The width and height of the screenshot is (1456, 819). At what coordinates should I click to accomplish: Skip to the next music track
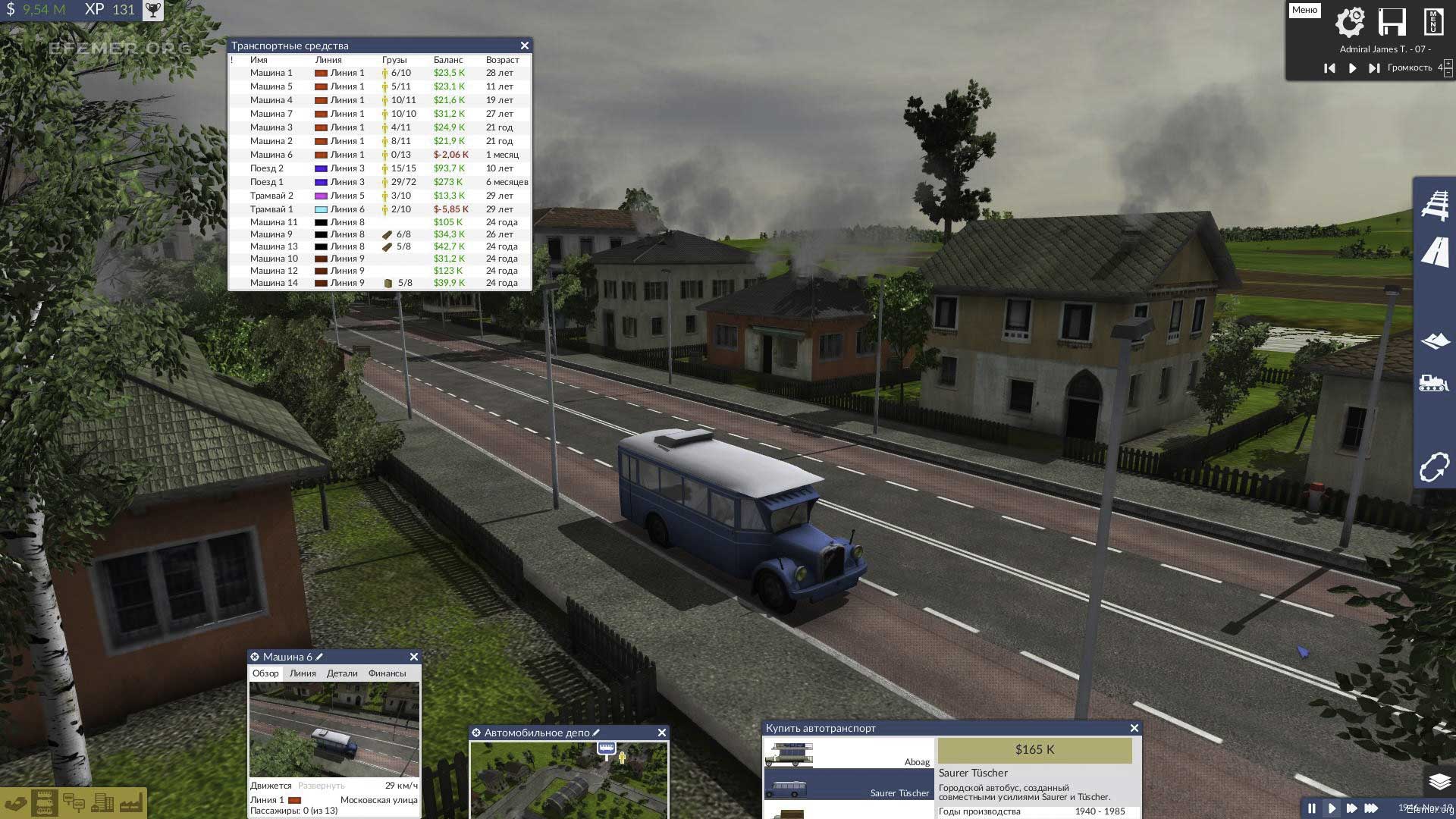click(1374, 68)
